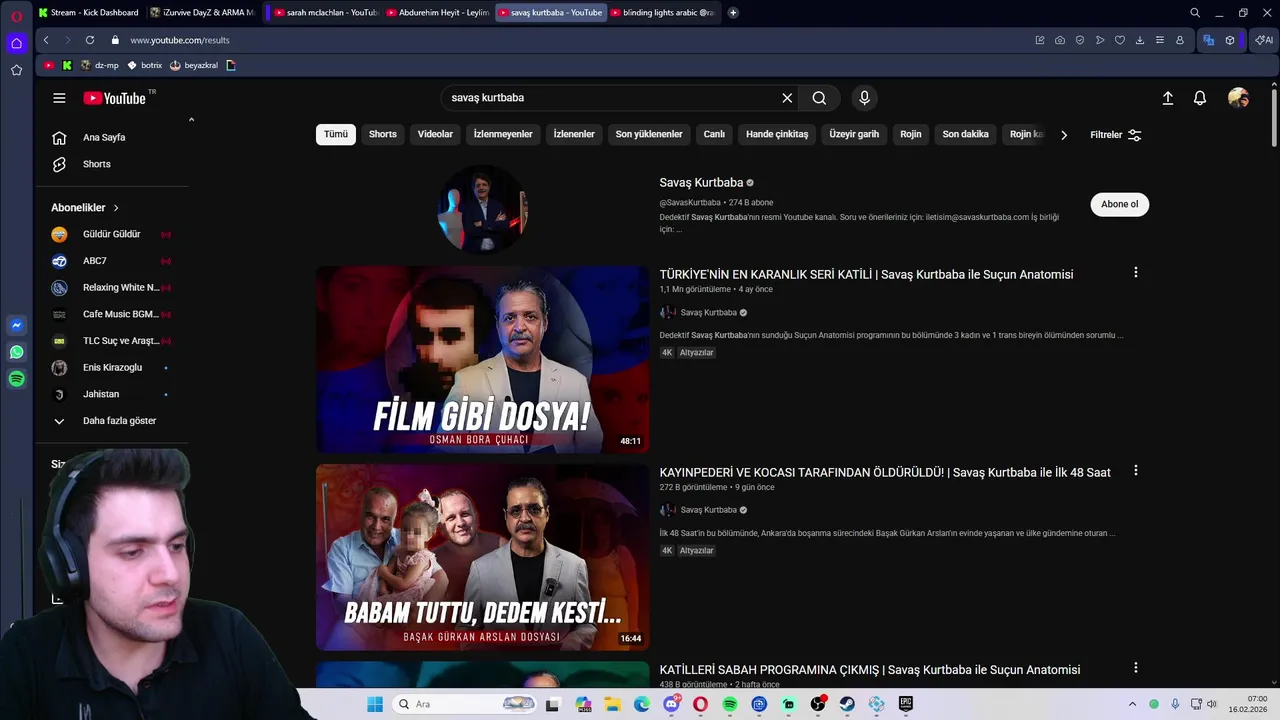
Task: Open Opera Easy Setup sliders icon
Action: pyautogui.click(x=1160, y=40)
